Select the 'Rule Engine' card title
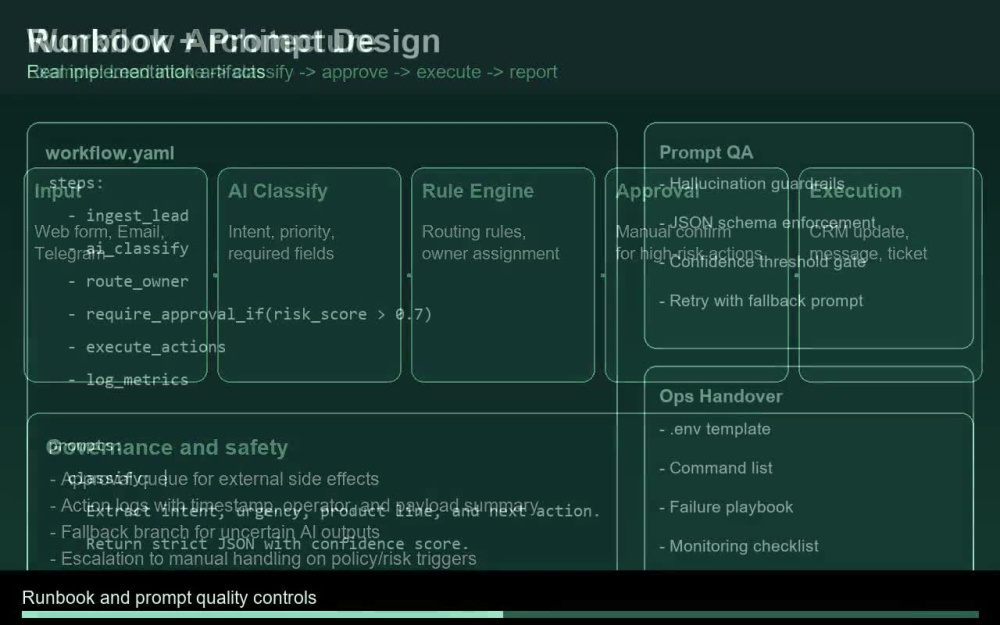The height and width of the screenshot is (625, 1000). (x=478, y=191)
